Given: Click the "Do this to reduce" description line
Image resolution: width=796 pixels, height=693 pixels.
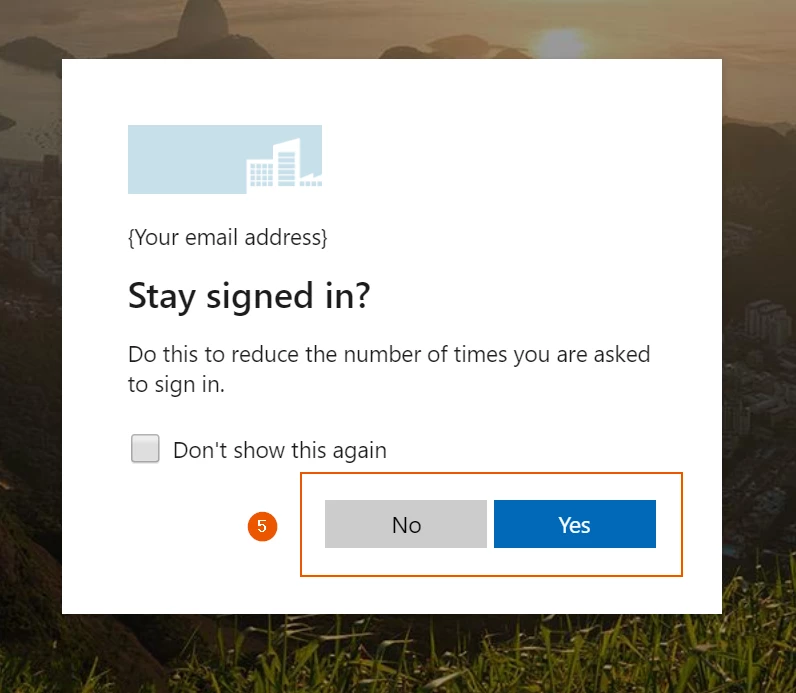Looking at the screenshot, I should (x=388, y=354).
